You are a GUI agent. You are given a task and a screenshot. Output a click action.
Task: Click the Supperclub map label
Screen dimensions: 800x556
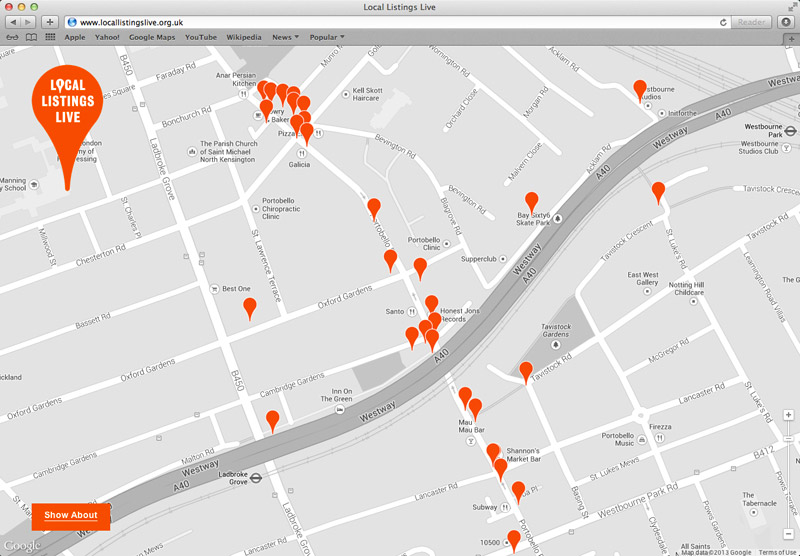[x=479, y=259]
